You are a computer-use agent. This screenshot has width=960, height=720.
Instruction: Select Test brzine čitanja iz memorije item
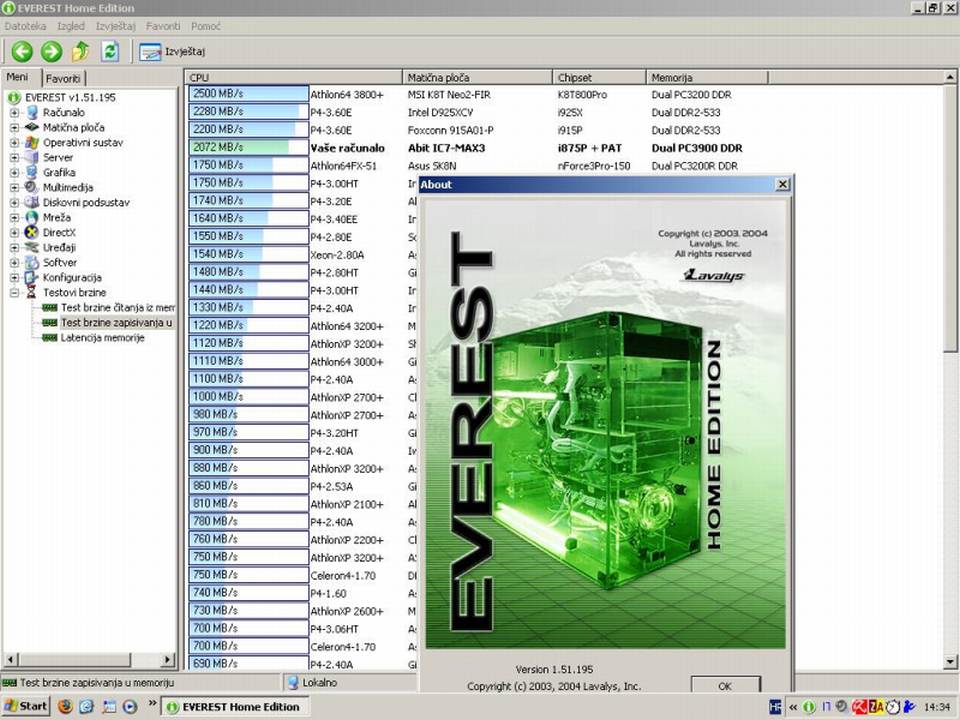[x=116, y=308]
